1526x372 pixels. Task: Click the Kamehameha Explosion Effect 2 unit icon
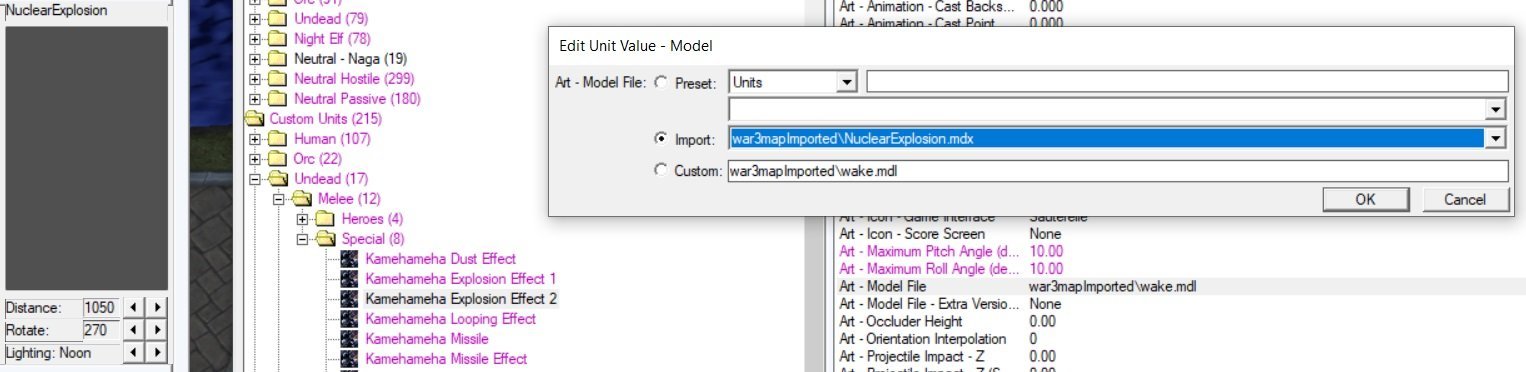click(x=350, y=299)
